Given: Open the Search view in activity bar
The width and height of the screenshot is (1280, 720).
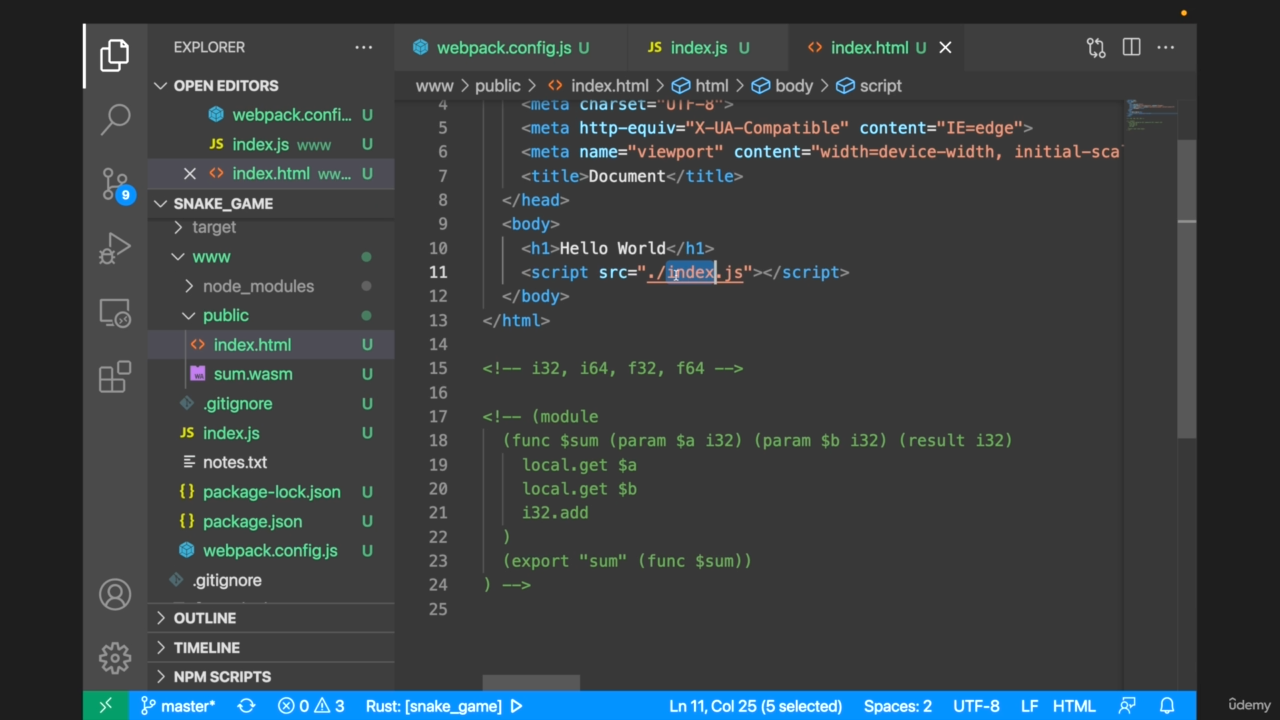Looking at the screenshot, I should coord(115,119).
